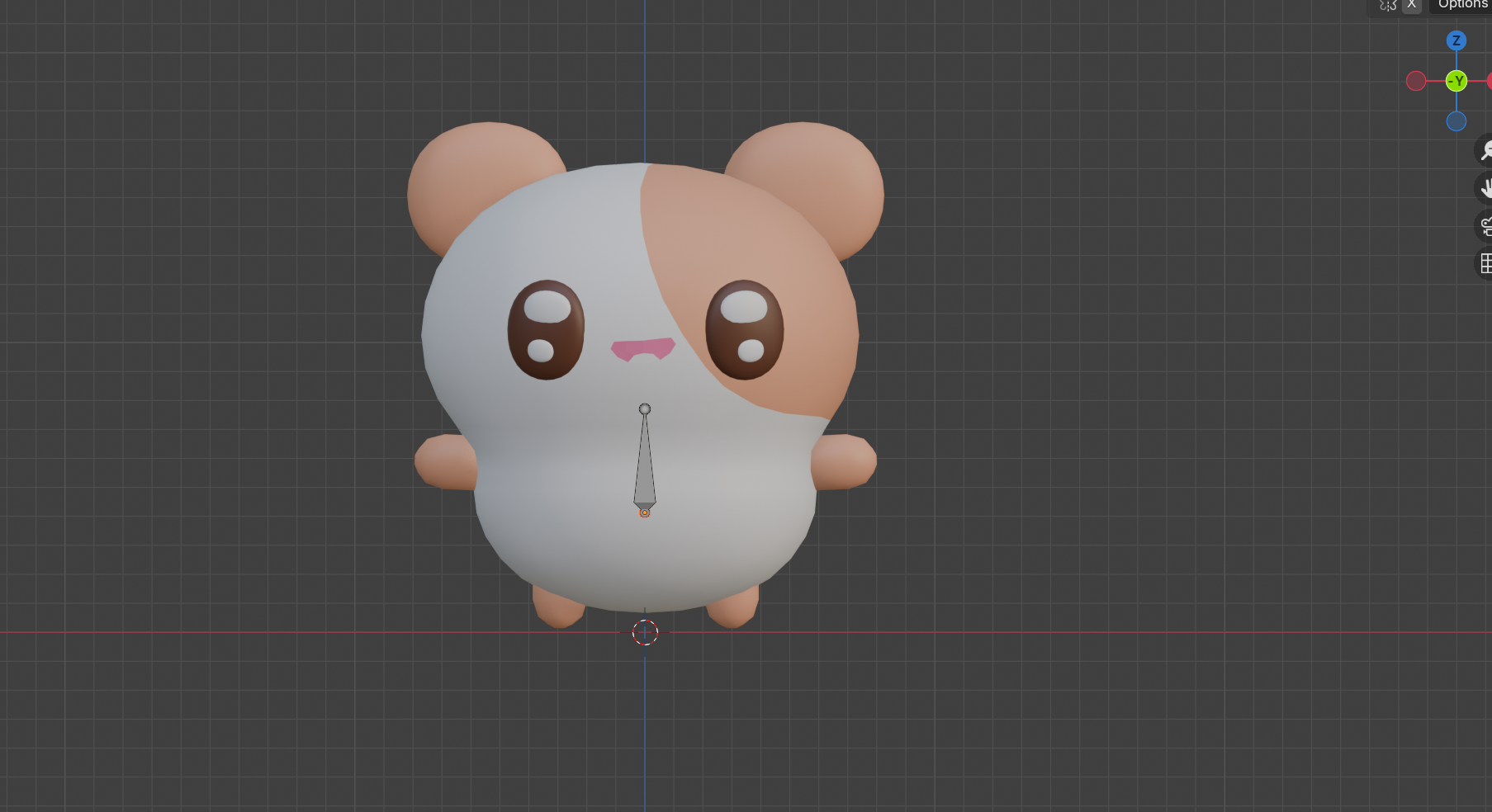
Task: Click the 3D cursor at origin
Action: (645, 633)
